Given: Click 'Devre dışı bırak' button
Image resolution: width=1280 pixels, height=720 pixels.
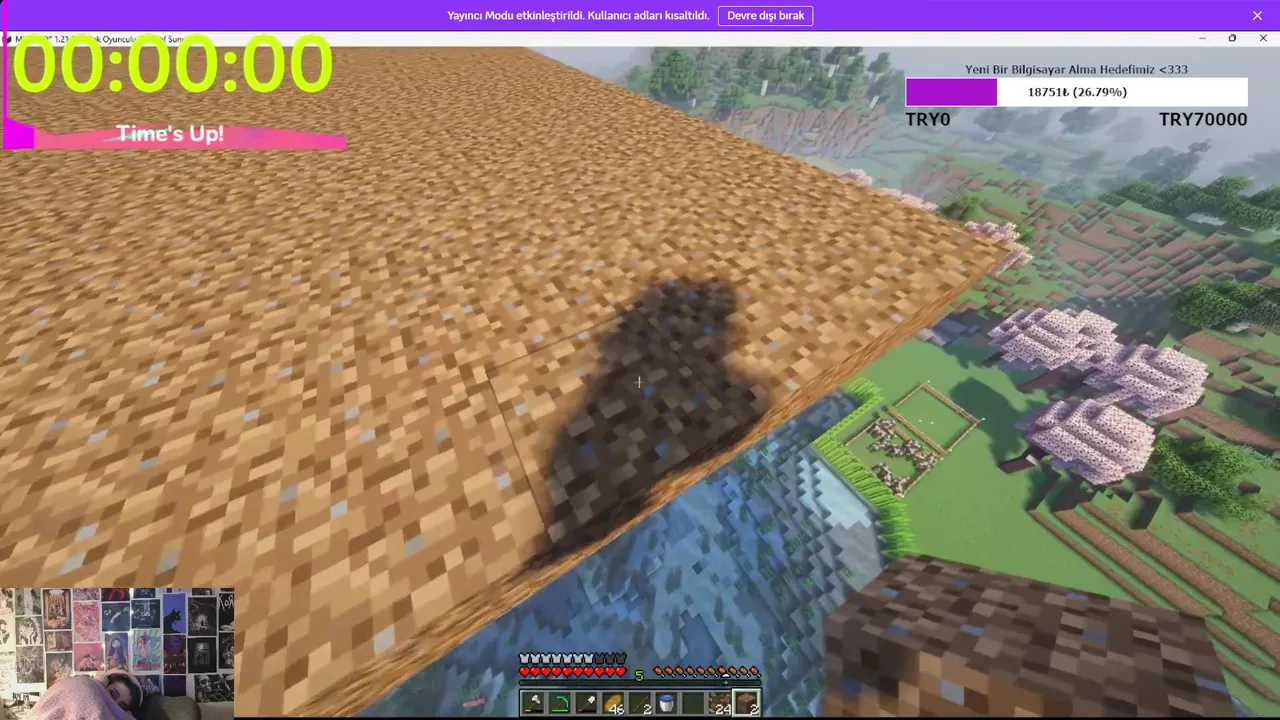Looking at the screenshot, I should pos(765,16).
